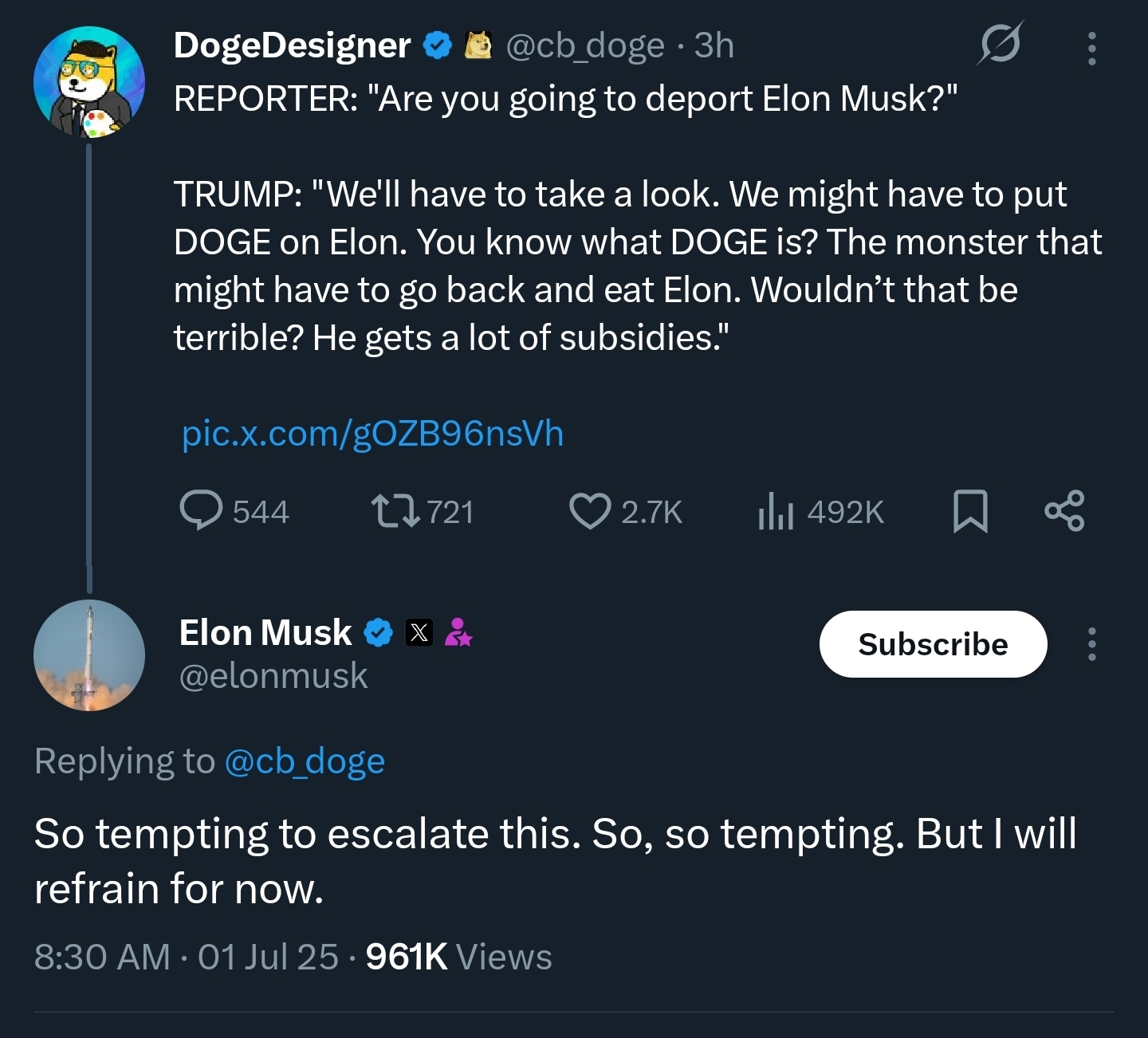1148x1038 pixels.
Task: Click the purple subscription star badge
Action: (458, 633)
